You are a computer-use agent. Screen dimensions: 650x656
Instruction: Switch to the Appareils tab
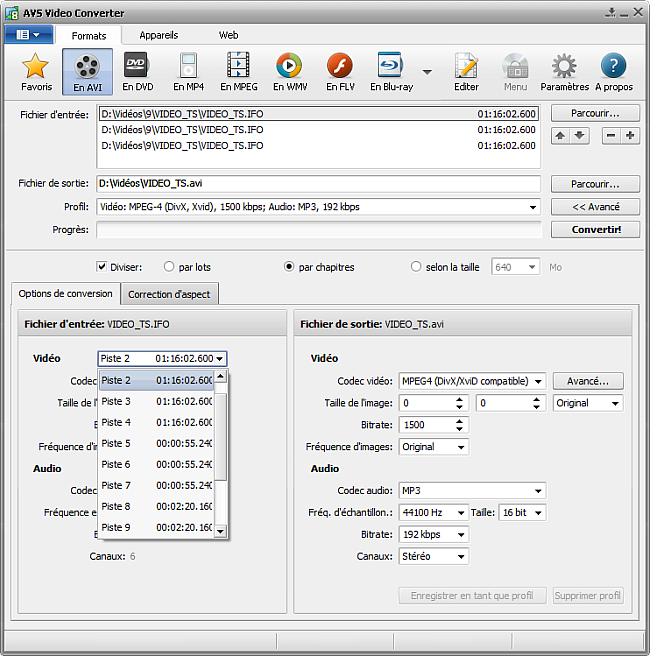tap(159, 35)
